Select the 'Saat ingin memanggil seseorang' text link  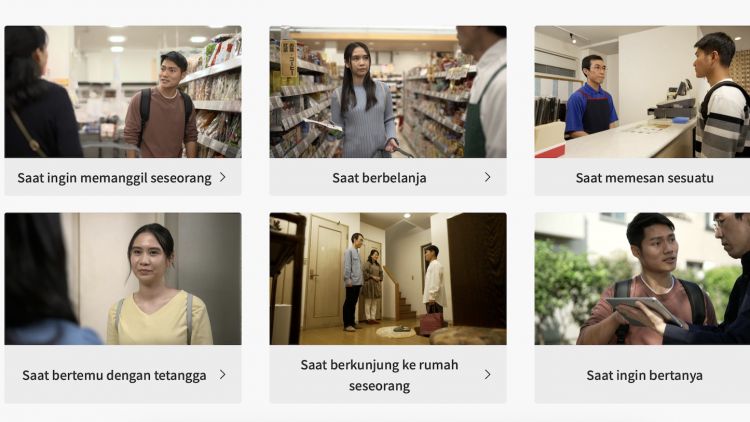[114, 178]
